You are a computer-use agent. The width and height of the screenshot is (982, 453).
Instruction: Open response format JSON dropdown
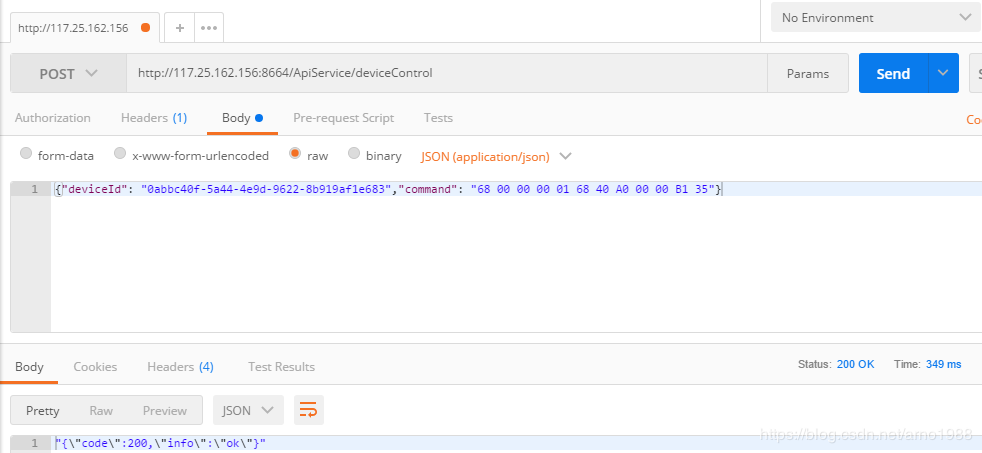coord(249,410)
